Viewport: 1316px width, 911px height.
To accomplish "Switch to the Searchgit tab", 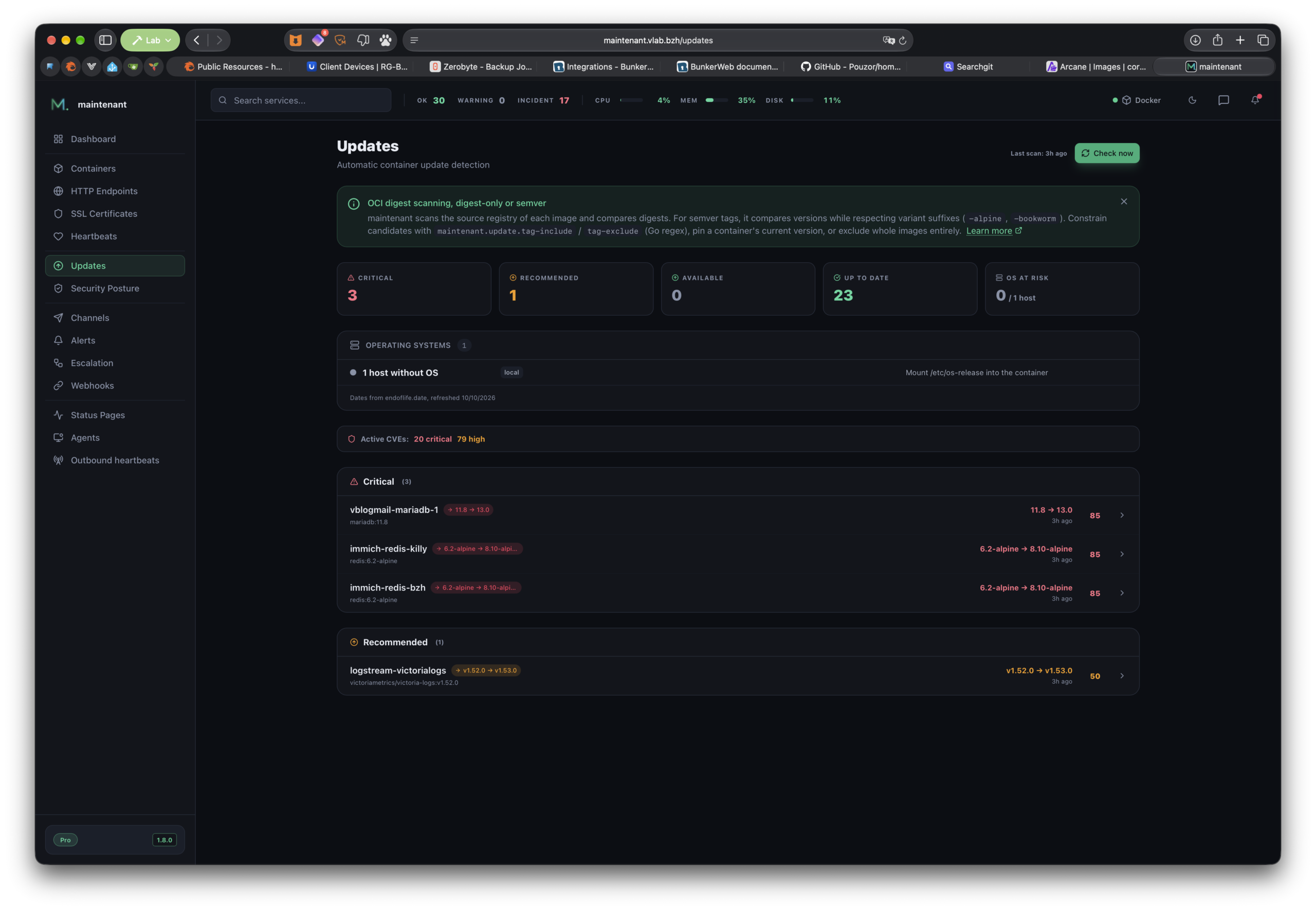I will point(968,67).
